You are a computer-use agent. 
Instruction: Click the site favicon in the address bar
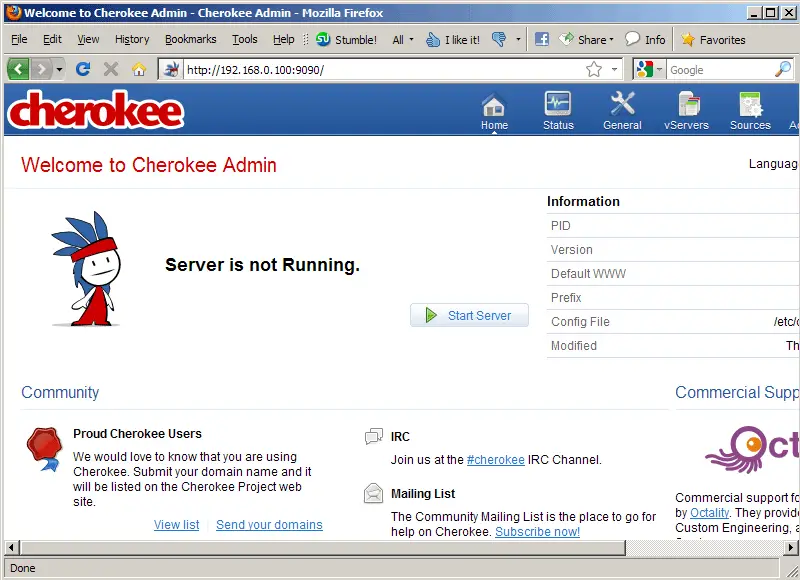[171, 69]
